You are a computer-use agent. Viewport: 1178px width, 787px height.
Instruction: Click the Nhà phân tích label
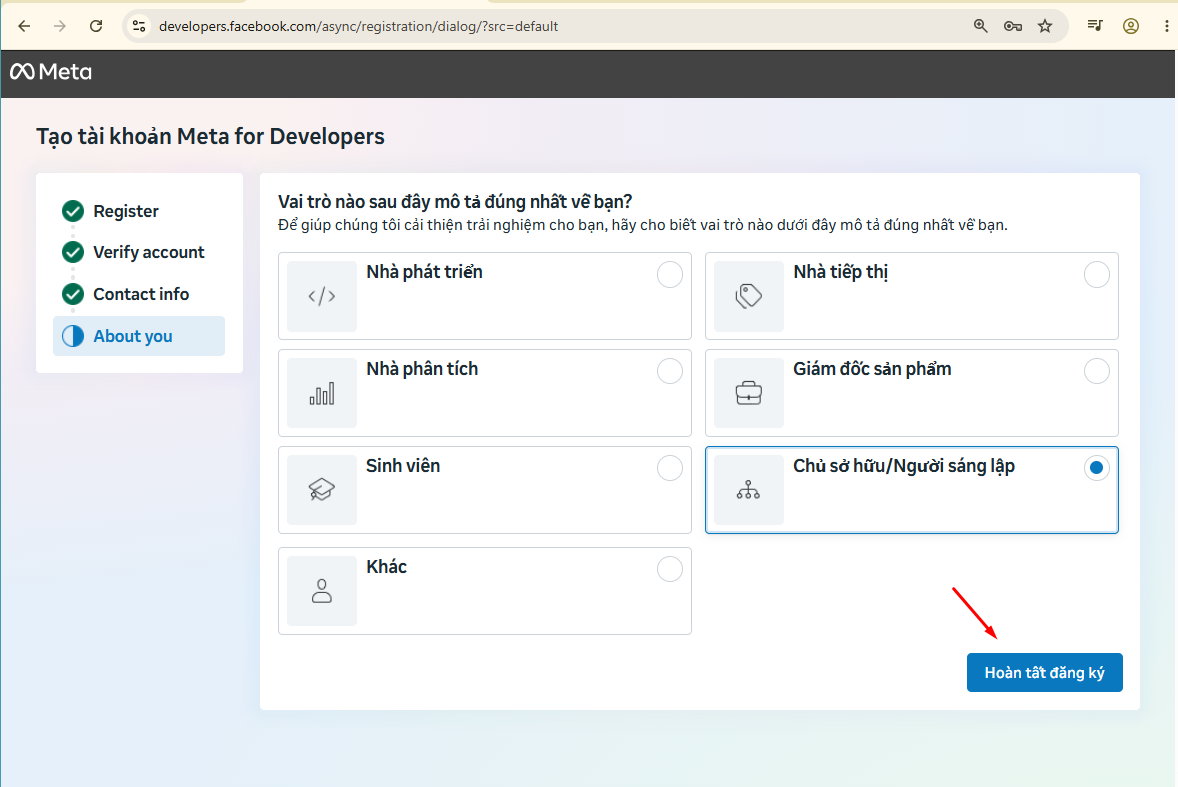click(x=422, y=369)
